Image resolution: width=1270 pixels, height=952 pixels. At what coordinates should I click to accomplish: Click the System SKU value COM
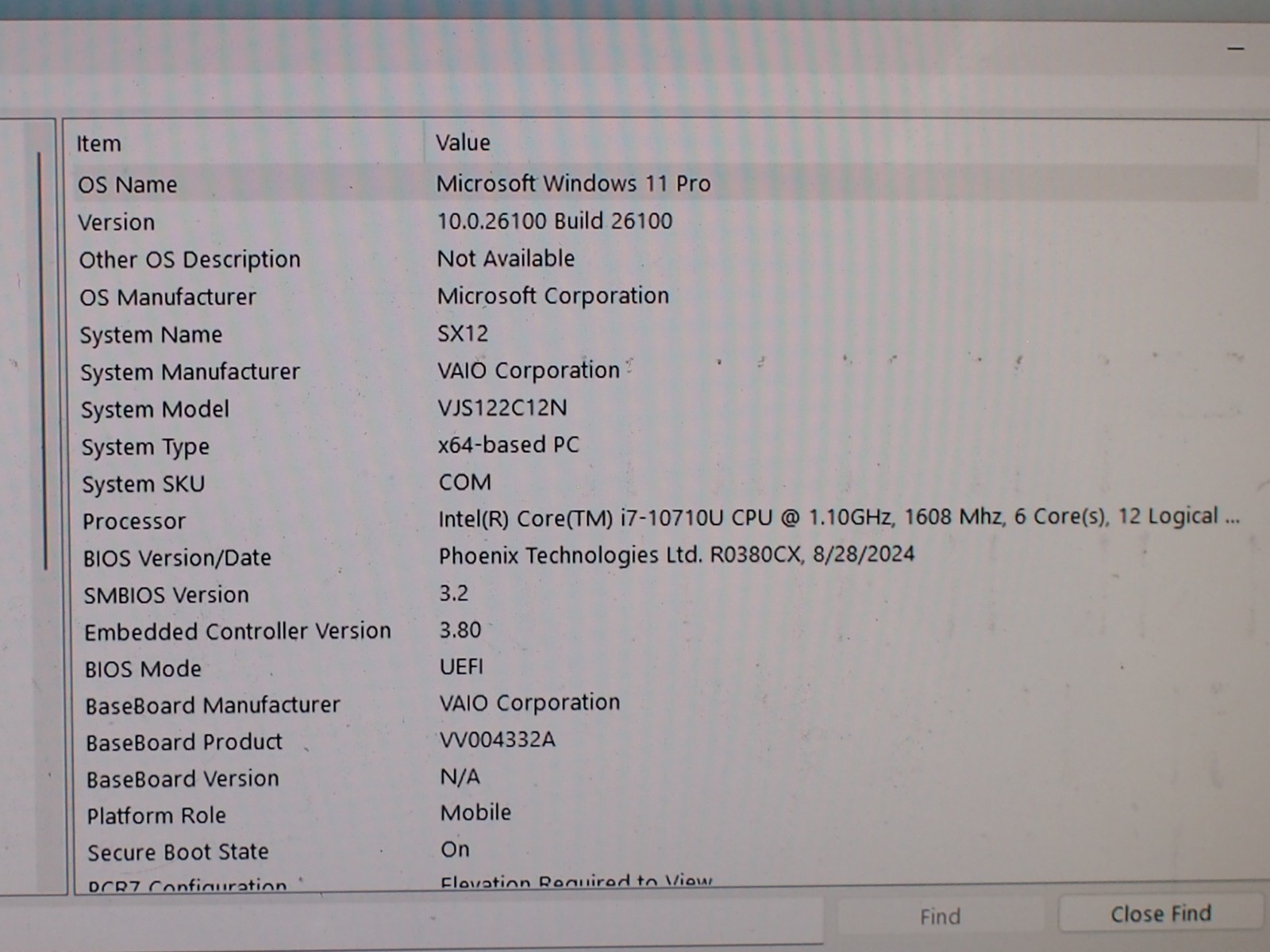(465, 482)
